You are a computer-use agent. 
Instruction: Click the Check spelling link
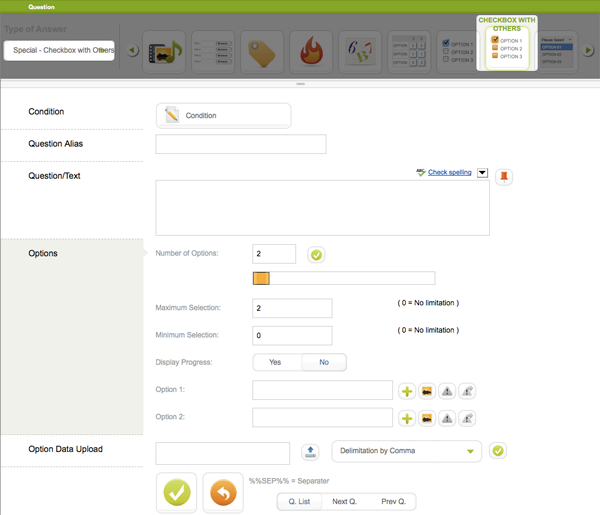point(449,173)
